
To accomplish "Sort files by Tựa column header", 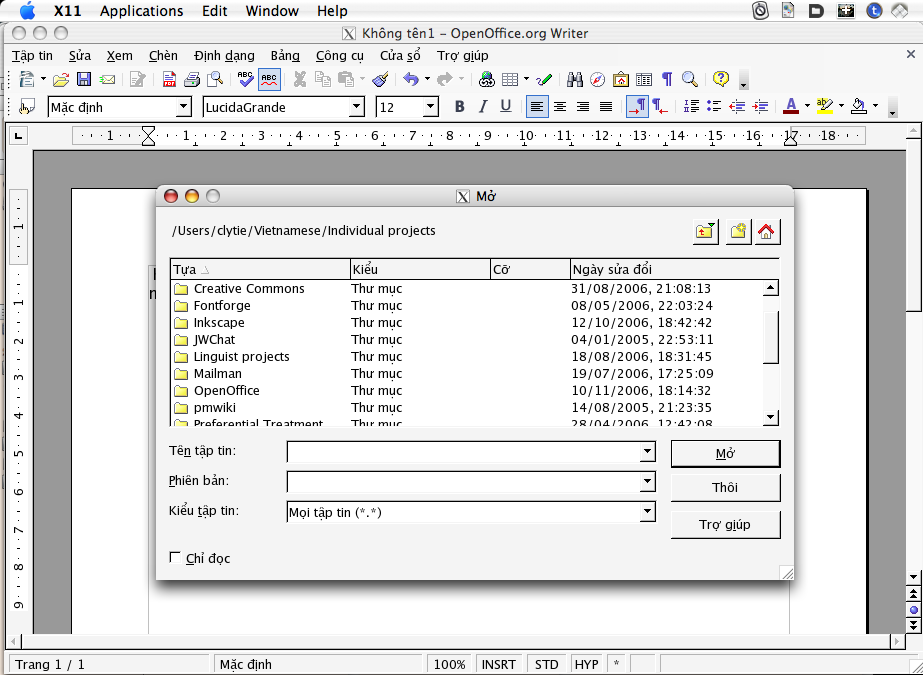I will coord(260,270).
